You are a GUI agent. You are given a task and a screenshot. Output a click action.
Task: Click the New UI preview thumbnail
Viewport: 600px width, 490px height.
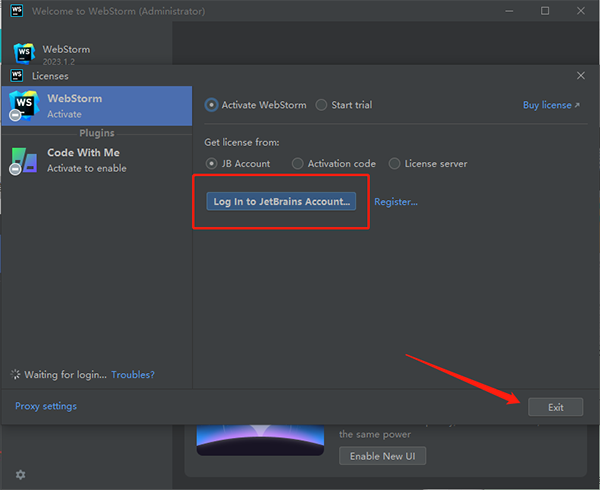260,440
